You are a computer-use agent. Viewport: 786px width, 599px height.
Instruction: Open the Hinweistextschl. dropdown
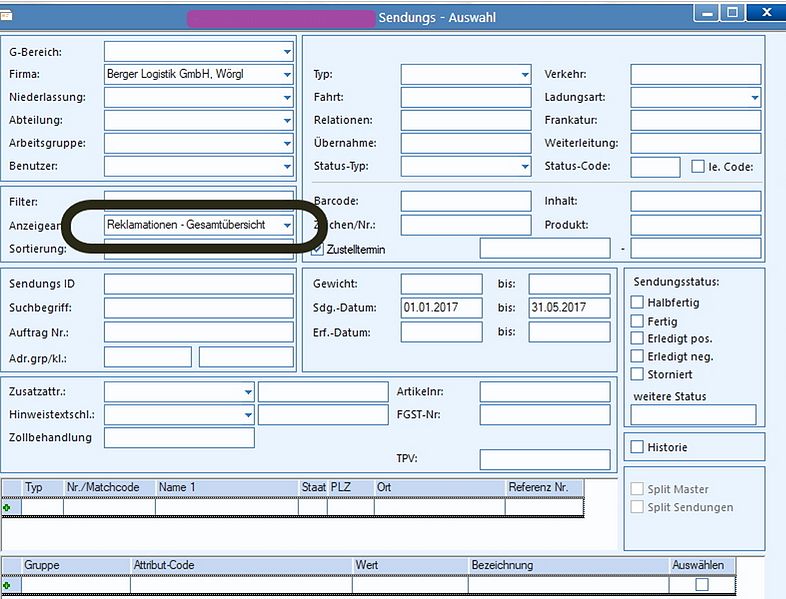[x=248, y=415]
